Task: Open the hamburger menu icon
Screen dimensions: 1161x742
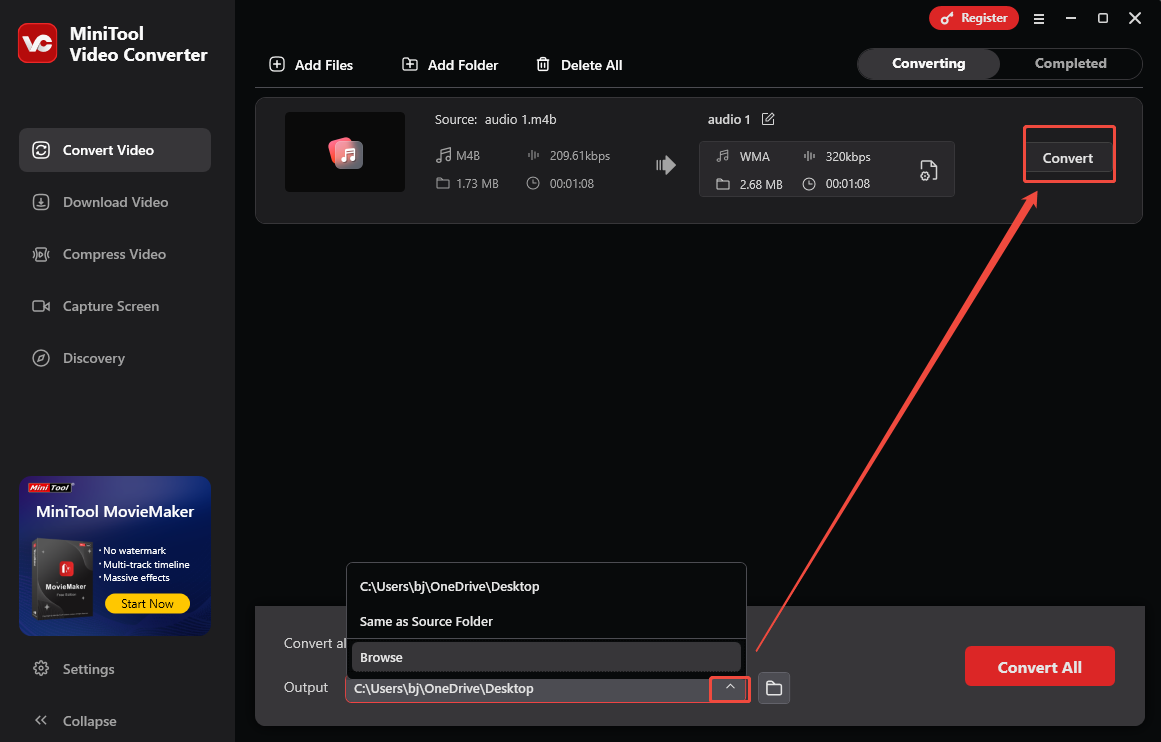Action: coord(1039,19)
